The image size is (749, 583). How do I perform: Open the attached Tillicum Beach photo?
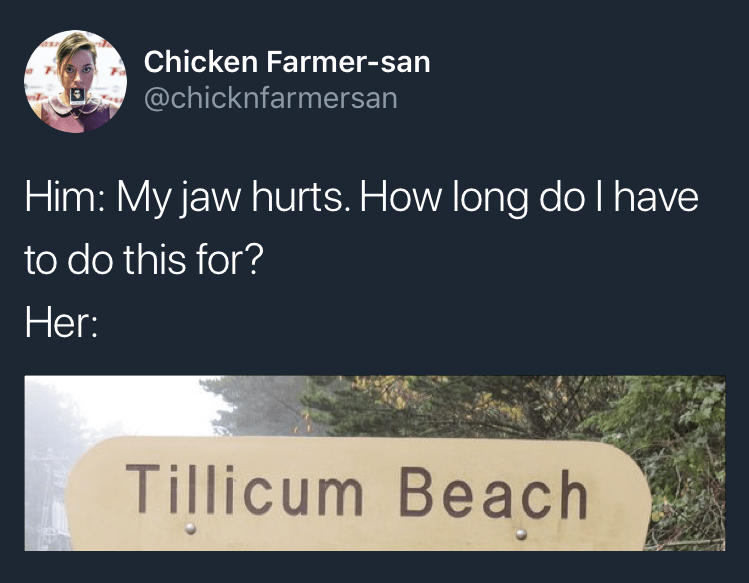coord(374,463)
